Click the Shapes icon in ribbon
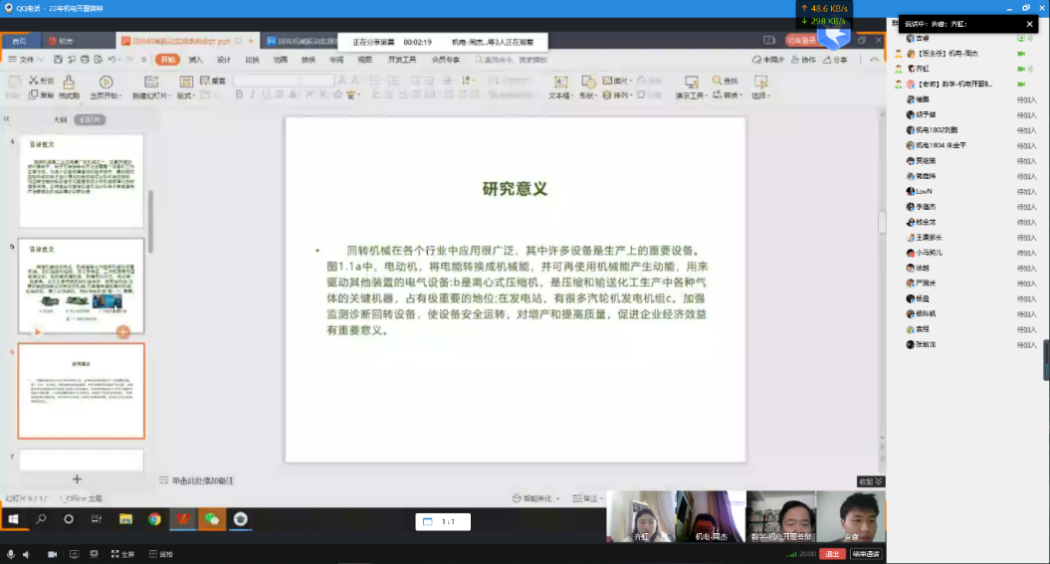Screen dimensions: 1050x564 pyautogui.click(x=588, y=82)
